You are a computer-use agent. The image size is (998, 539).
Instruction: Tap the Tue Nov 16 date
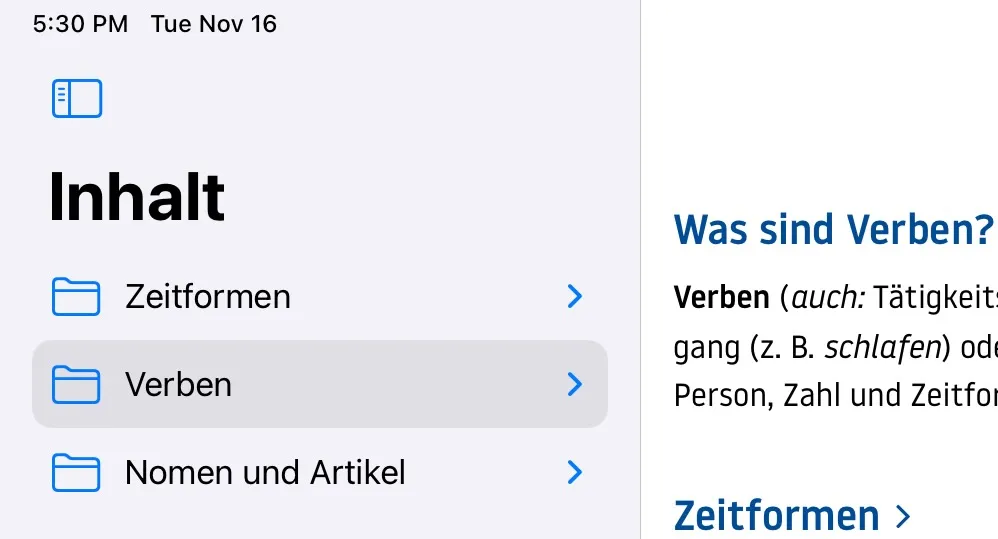coord(214,24)
